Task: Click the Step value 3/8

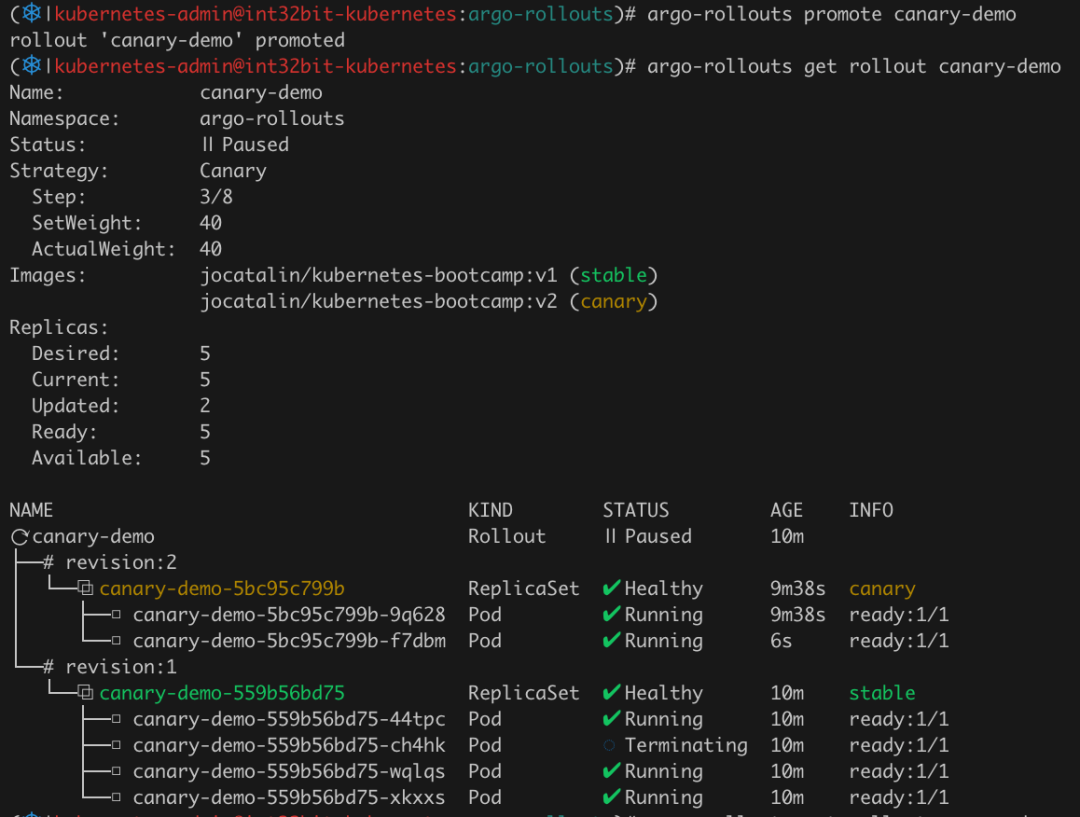Action: (216, 197)
